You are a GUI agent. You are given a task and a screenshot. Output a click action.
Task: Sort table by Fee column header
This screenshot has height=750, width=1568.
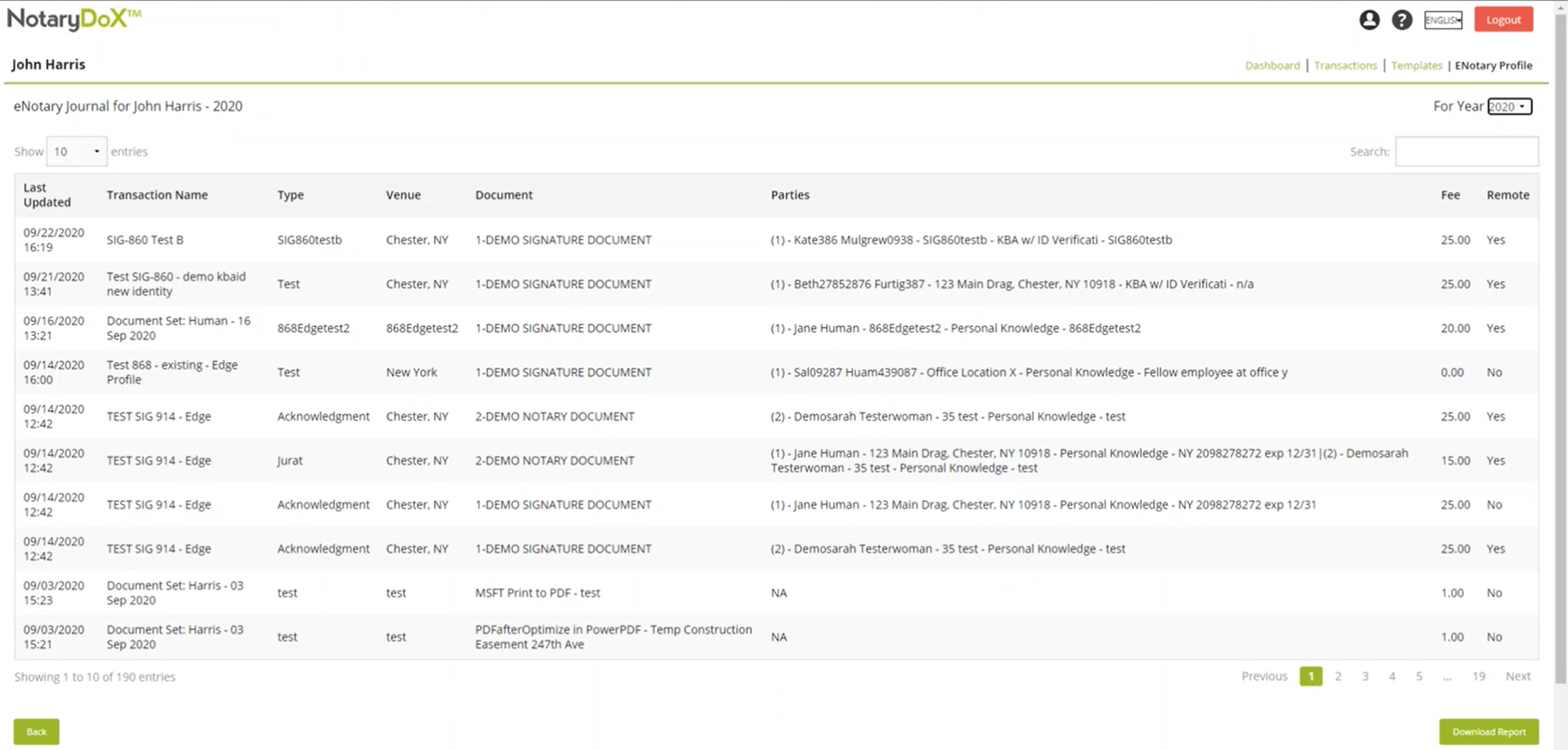click(1450, 195)
